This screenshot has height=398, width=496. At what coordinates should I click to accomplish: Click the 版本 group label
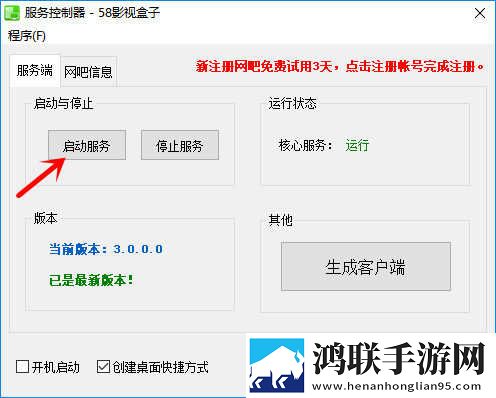click(x=45, y=218)
